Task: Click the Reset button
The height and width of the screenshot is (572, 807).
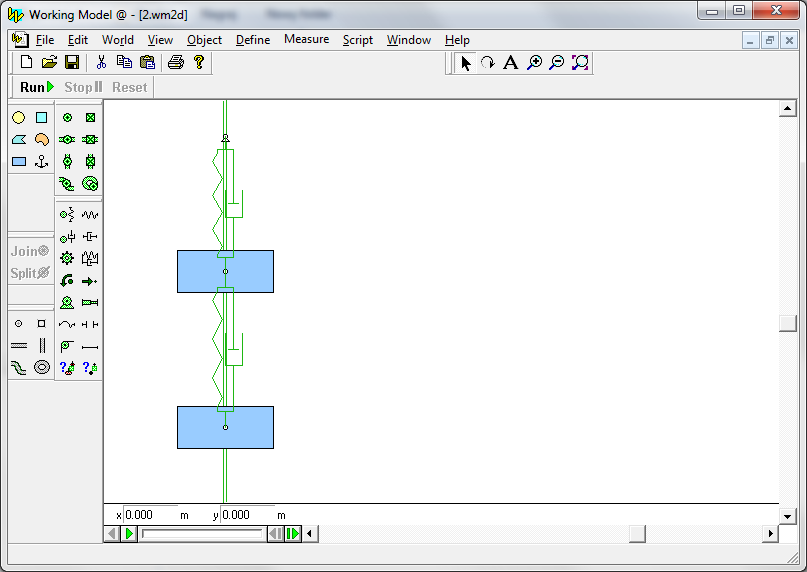Action: [x=129, y=87]
